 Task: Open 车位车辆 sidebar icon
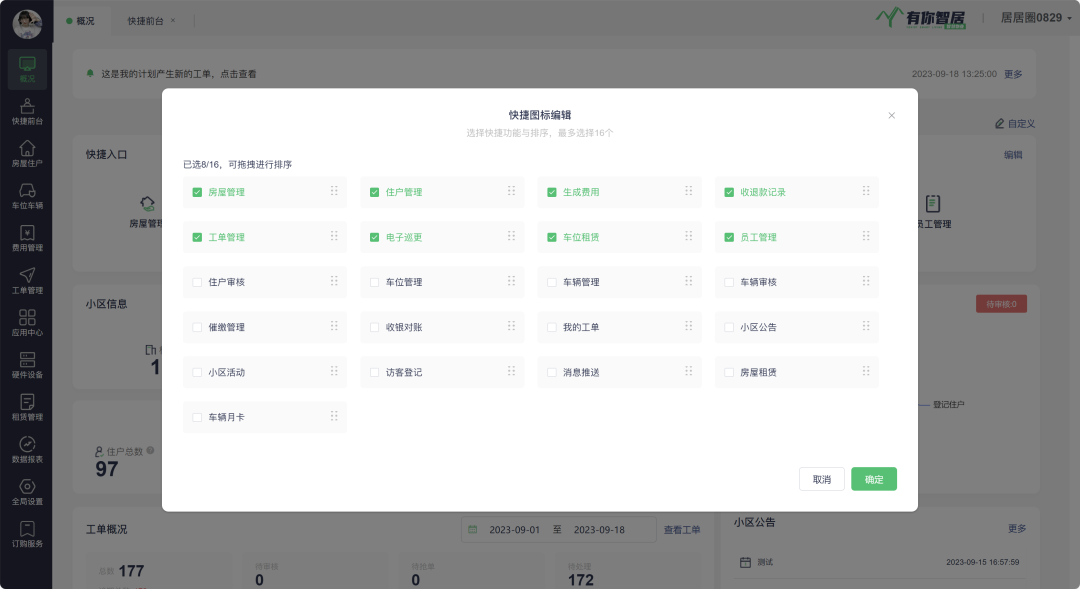[x=27, y=196]
